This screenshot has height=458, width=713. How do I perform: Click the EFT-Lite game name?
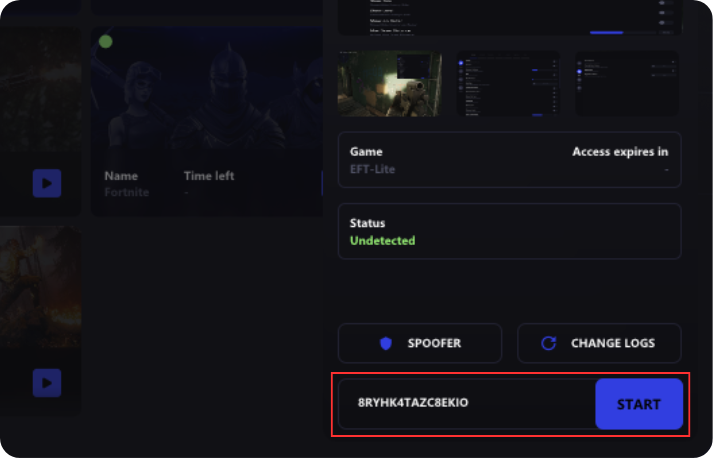(372, 169)
